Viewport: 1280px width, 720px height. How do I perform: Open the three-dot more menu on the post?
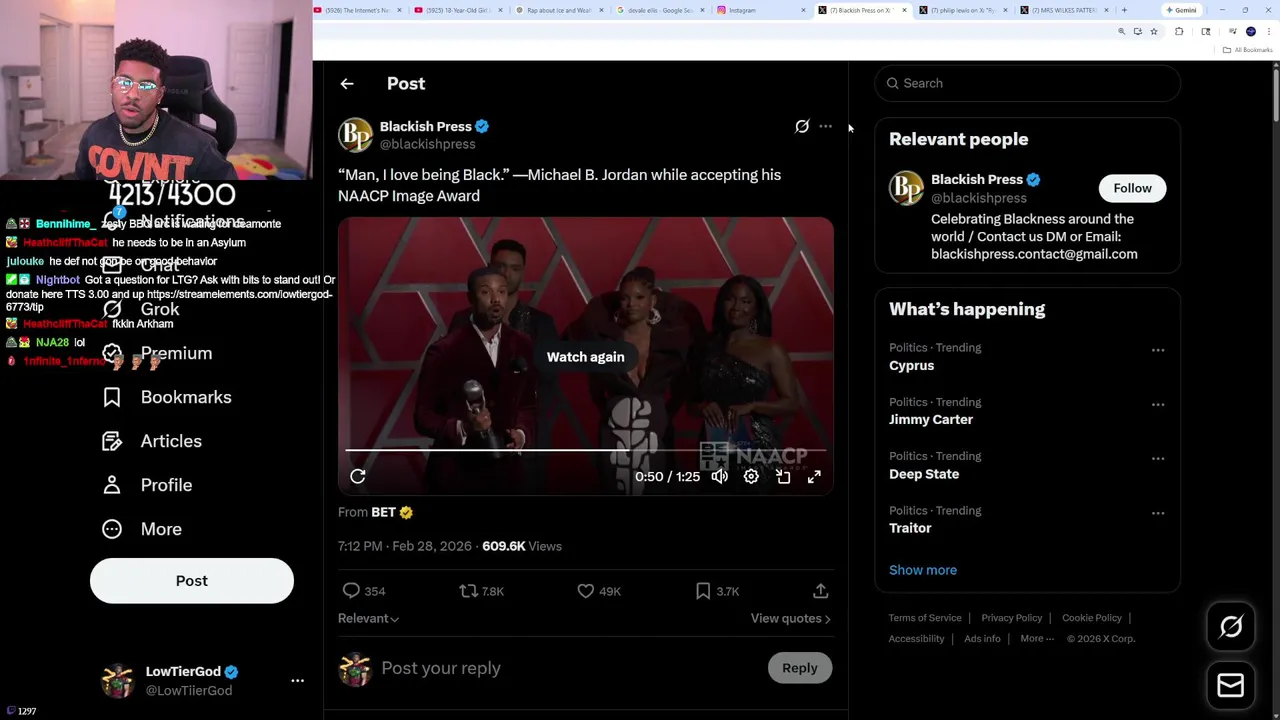(825, 127)
